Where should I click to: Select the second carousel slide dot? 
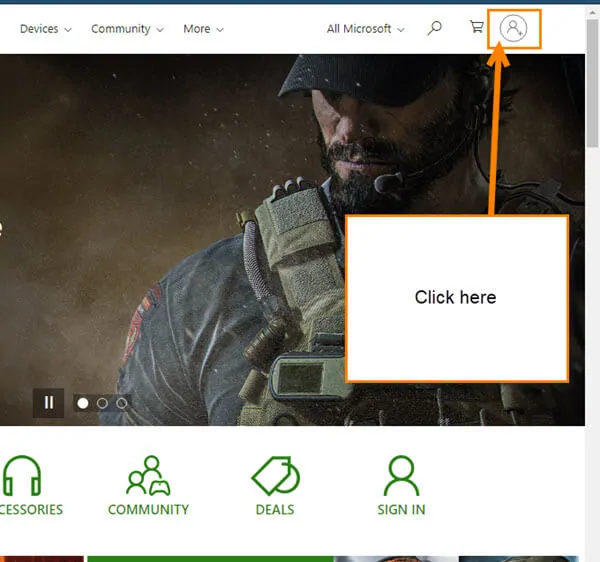pos(102,403)
